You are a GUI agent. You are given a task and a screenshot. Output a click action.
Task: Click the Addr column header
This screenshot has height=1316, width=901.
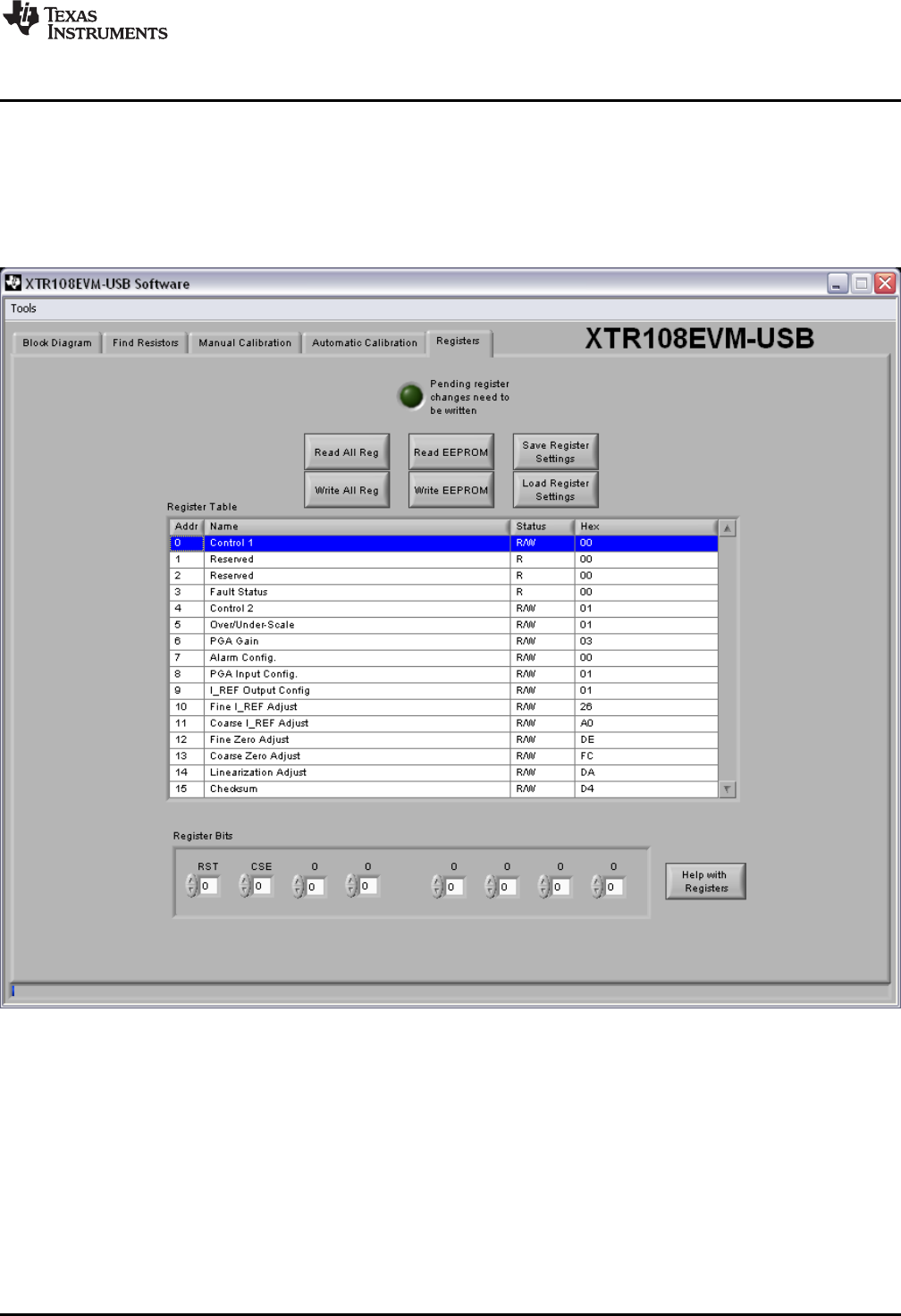187,527
